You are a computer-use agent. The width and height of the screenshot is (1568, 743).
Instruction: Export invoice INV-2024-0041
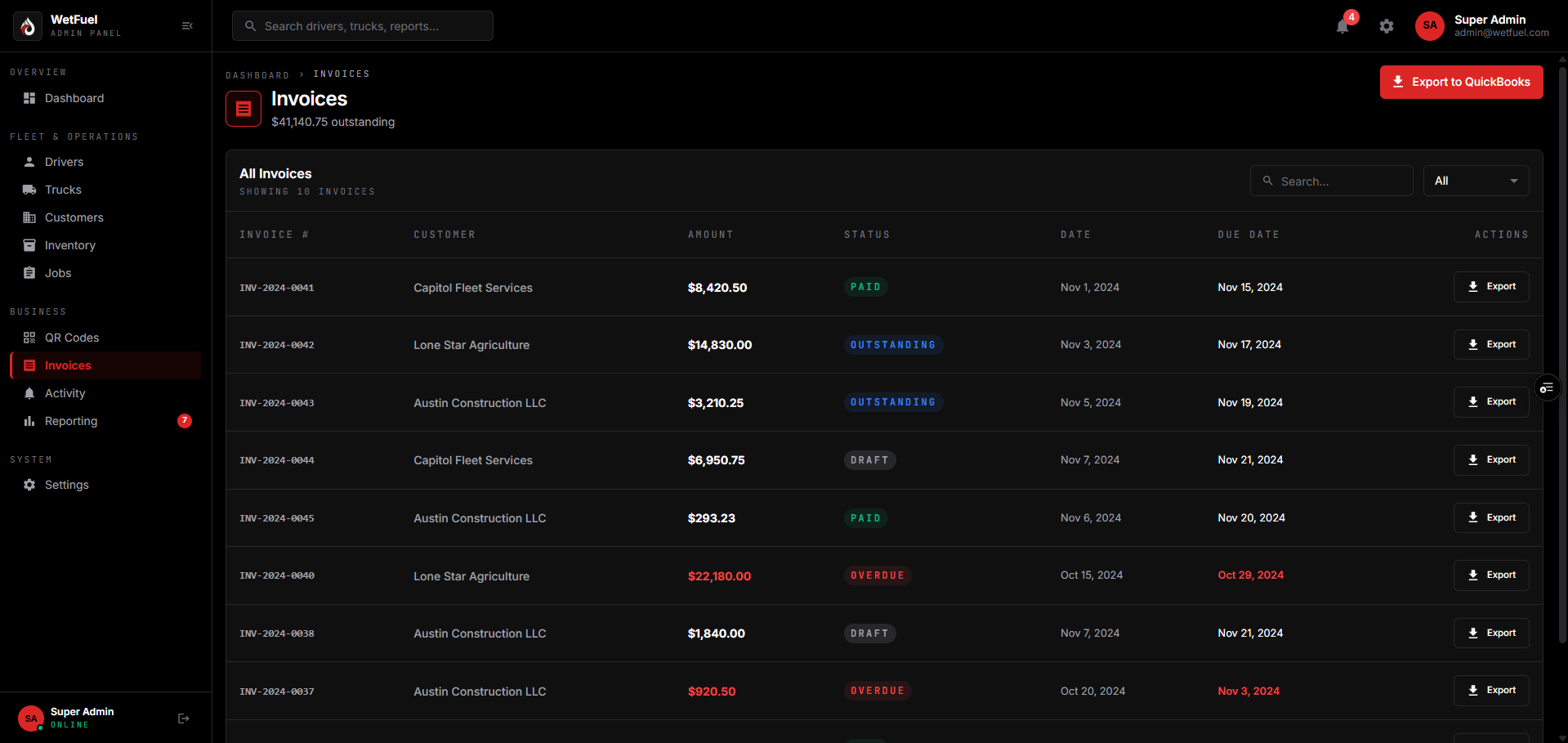pos(1491,287)
